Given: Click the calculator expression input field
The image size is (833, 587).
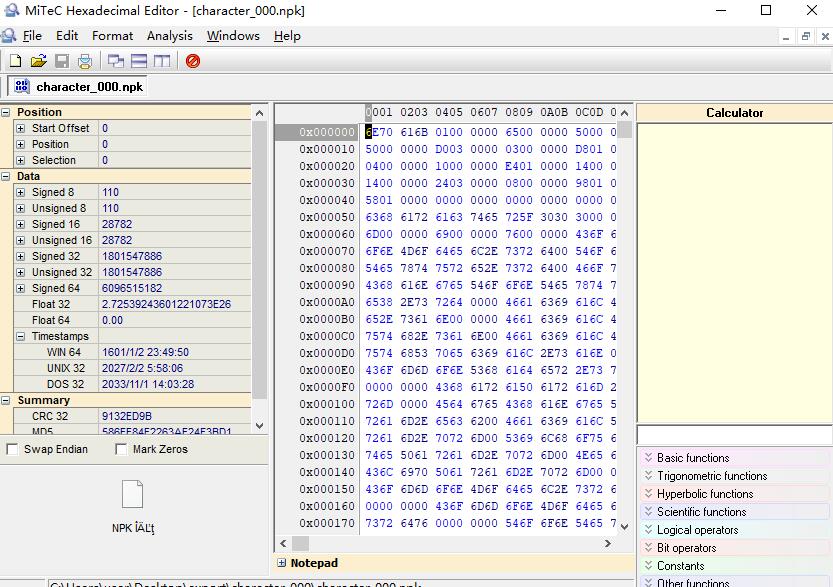Looking at the screenshot, I should coord(734,436).
